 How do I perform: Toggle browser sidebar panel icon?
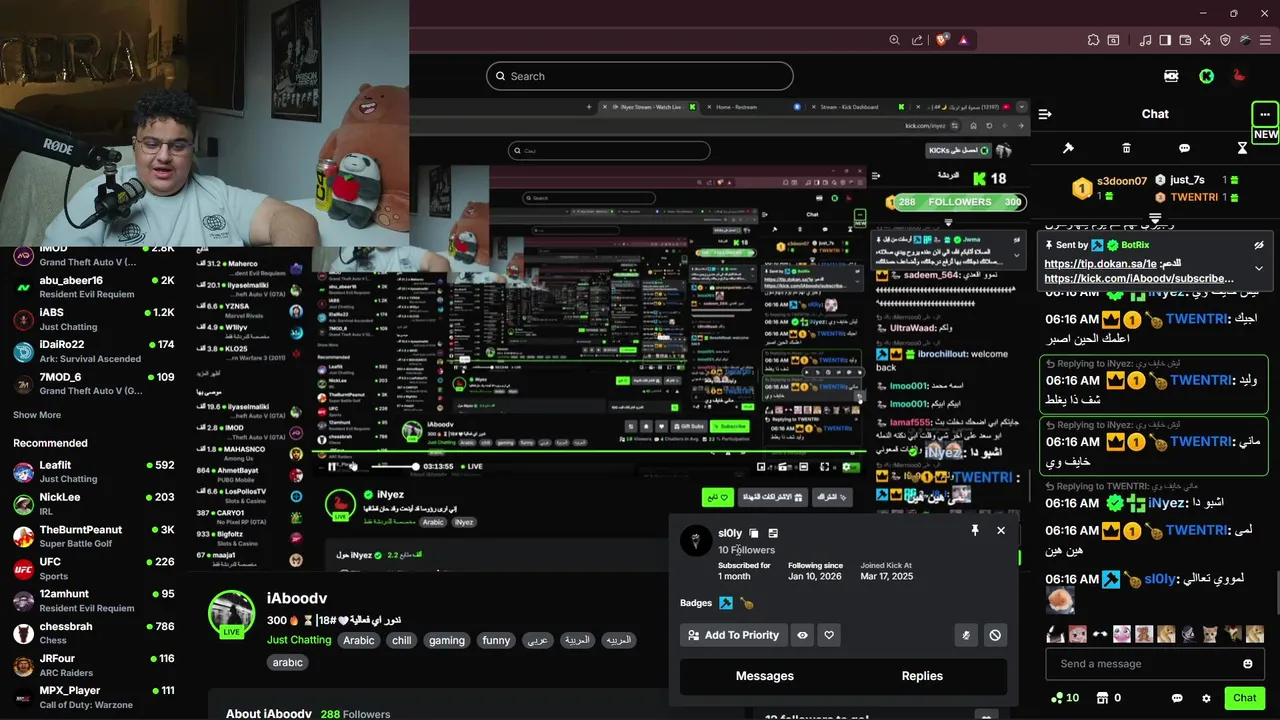click(x=1164, y=40)
